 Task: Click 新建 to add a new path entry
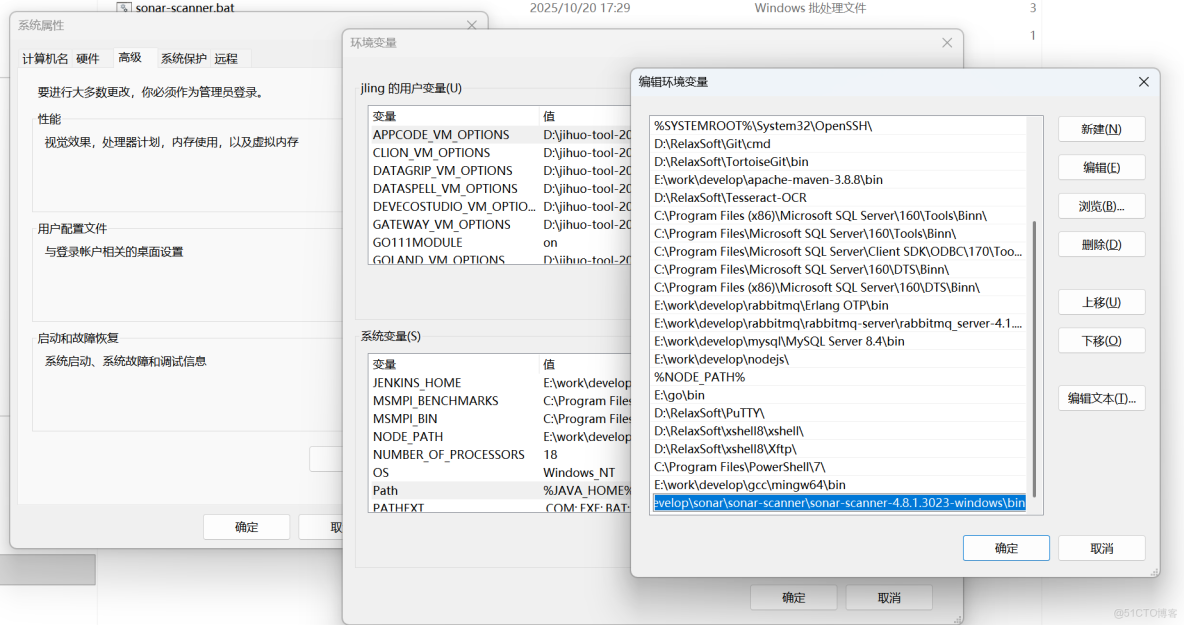[1101, 128]
